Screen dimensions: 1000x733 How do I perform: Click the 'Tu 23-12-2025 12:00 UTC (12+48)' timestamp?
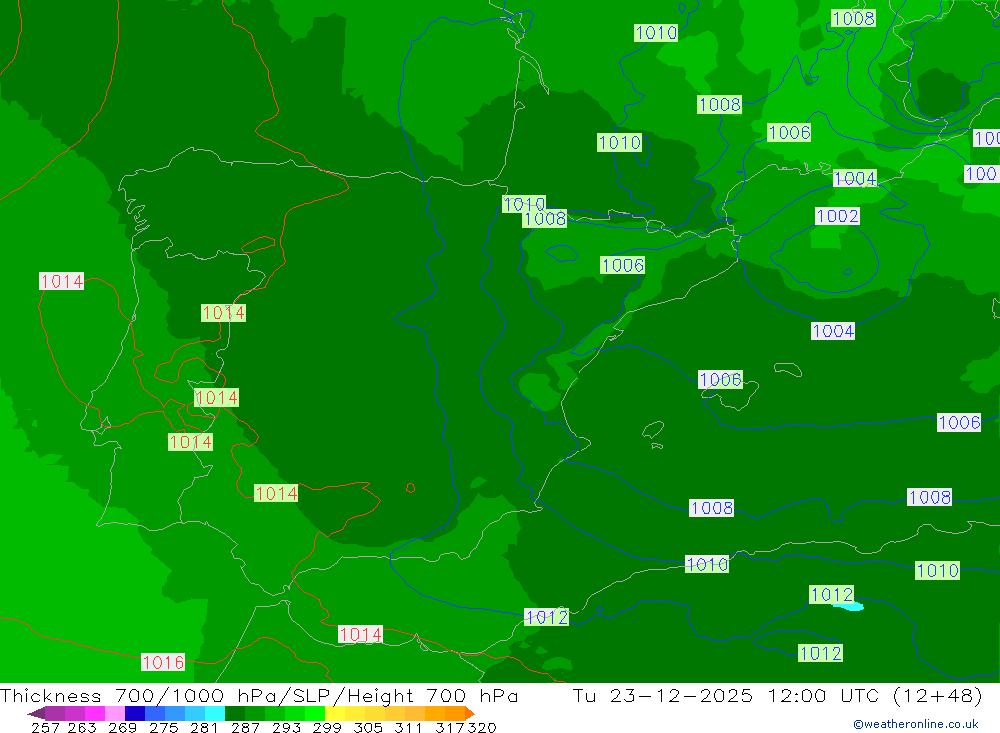(777, 695)
